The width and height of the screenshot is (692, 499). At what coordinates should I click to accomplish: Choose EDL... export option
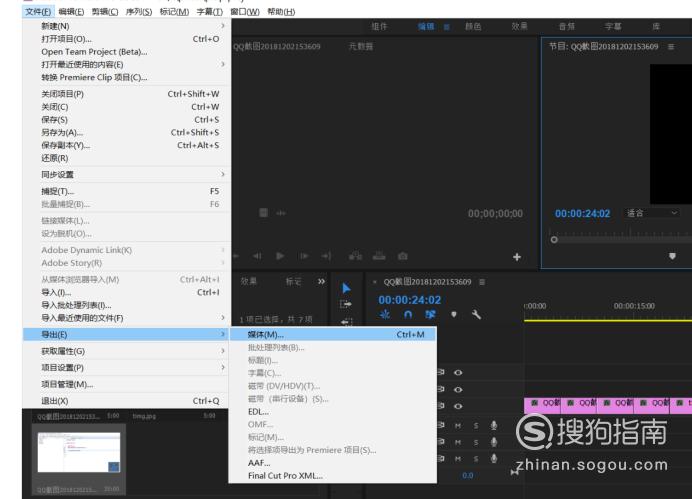click(x=333, y=412)
